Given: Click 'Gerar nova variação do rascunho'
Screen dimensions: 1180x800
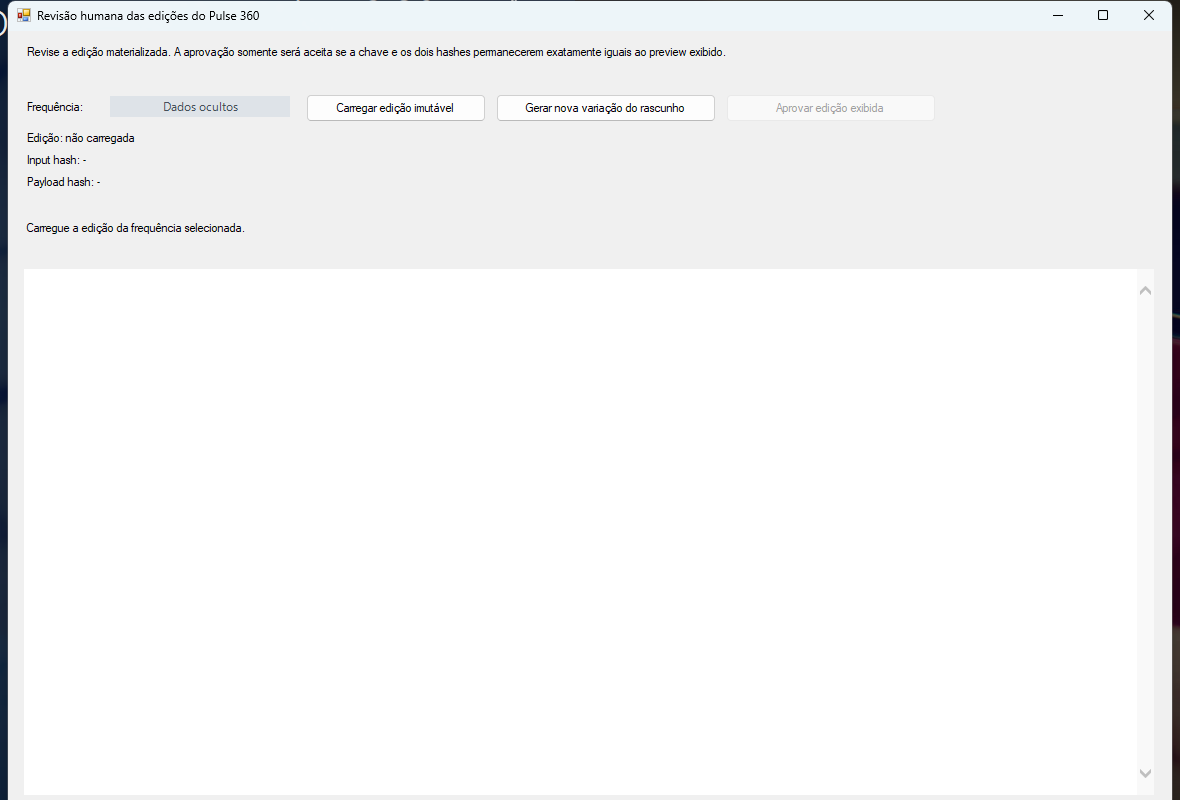Looking at the screenshot, I should pos(606,108).
